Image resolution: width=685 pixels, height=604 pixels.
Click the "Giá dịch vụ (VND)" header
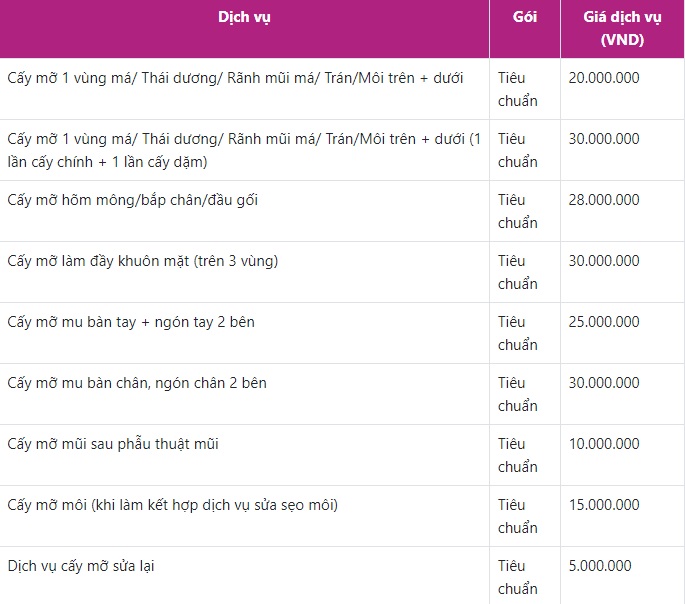[x=622, y=29]
